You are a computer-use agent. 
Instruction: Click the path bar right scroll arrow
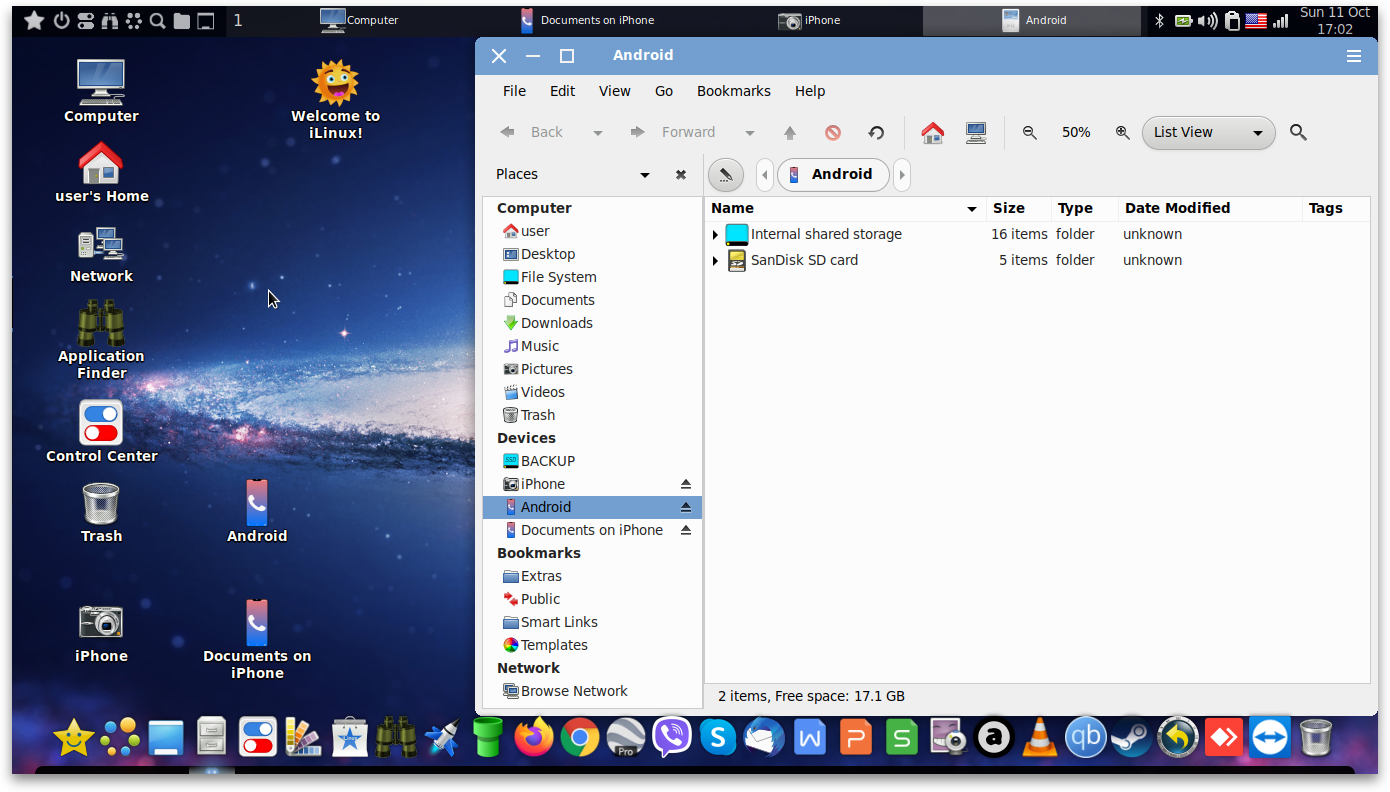click(x=902, y=174)
